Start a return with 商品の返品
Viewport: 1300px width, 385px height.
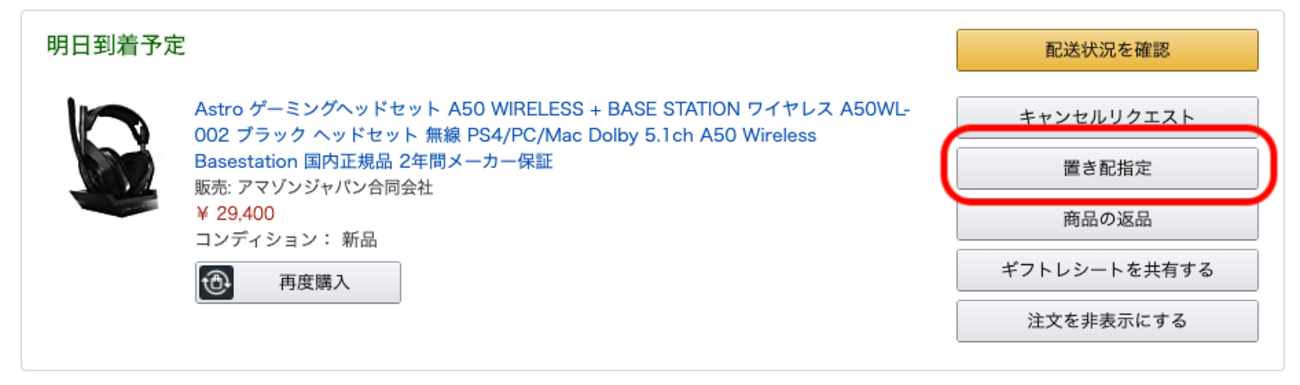tap(1107, 219)
